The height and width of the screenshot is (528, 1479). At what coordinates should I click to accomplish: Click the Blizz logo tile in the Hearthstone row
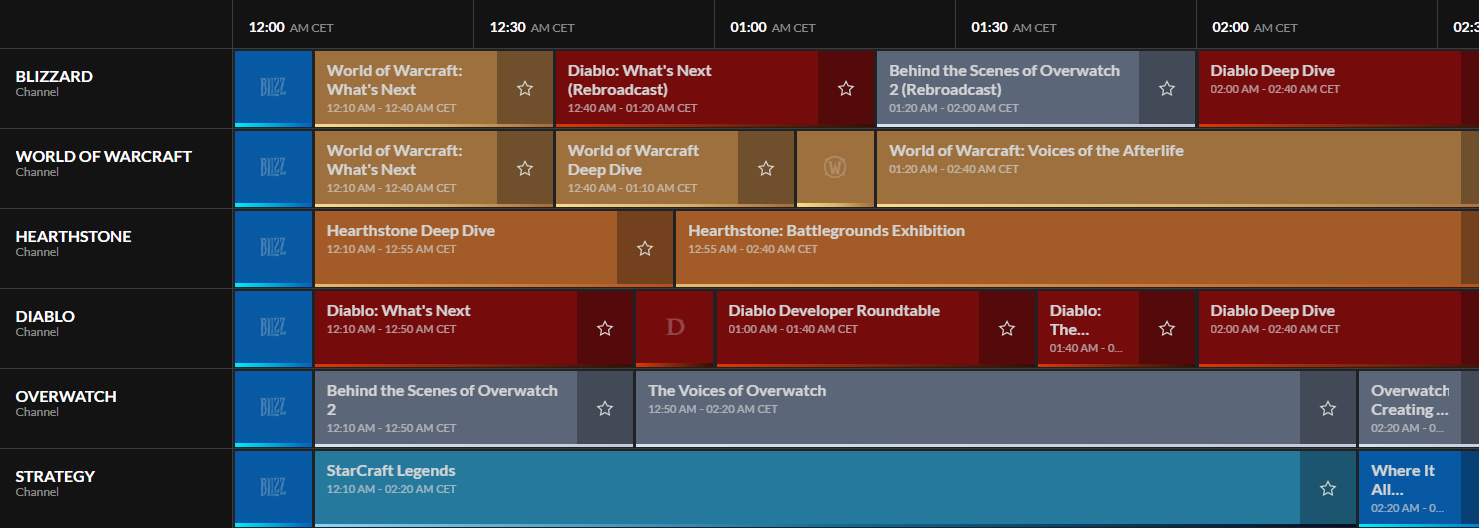point(273,248)
